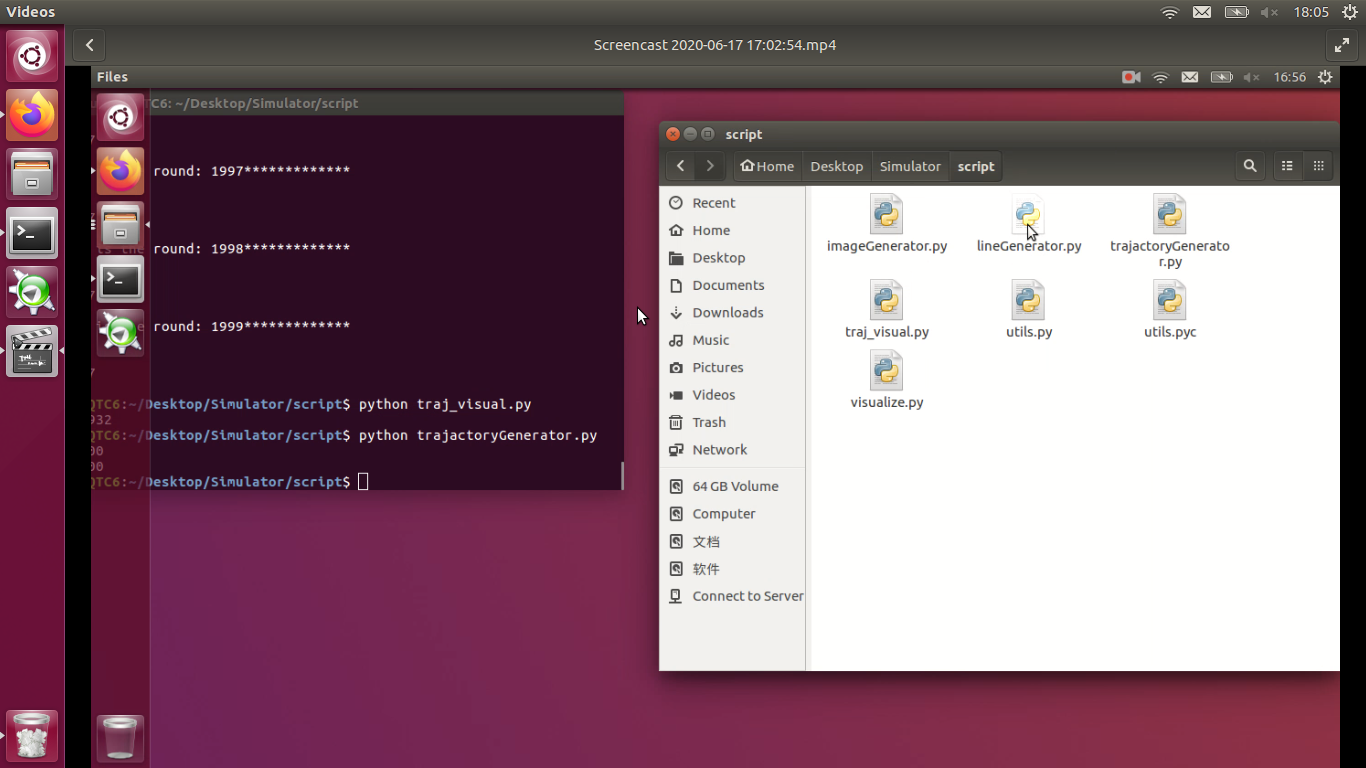Open Desktop in the Files sidebar
The width and height of the screenshot is (1366, 768).
[x=733, y=258]
